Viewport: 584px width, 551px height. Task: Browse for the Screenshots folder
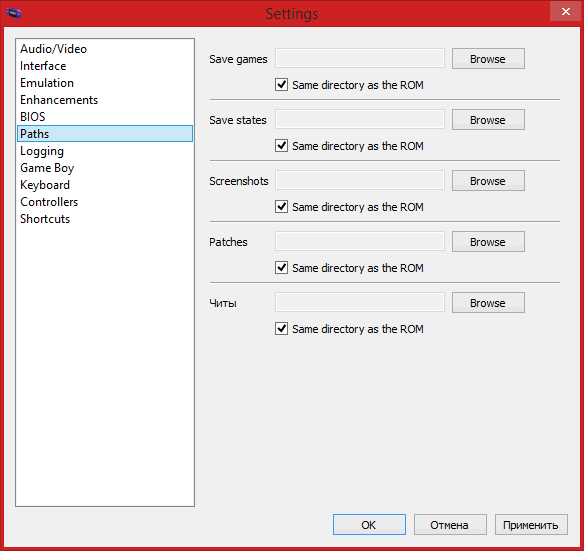(x=488, y=181)
